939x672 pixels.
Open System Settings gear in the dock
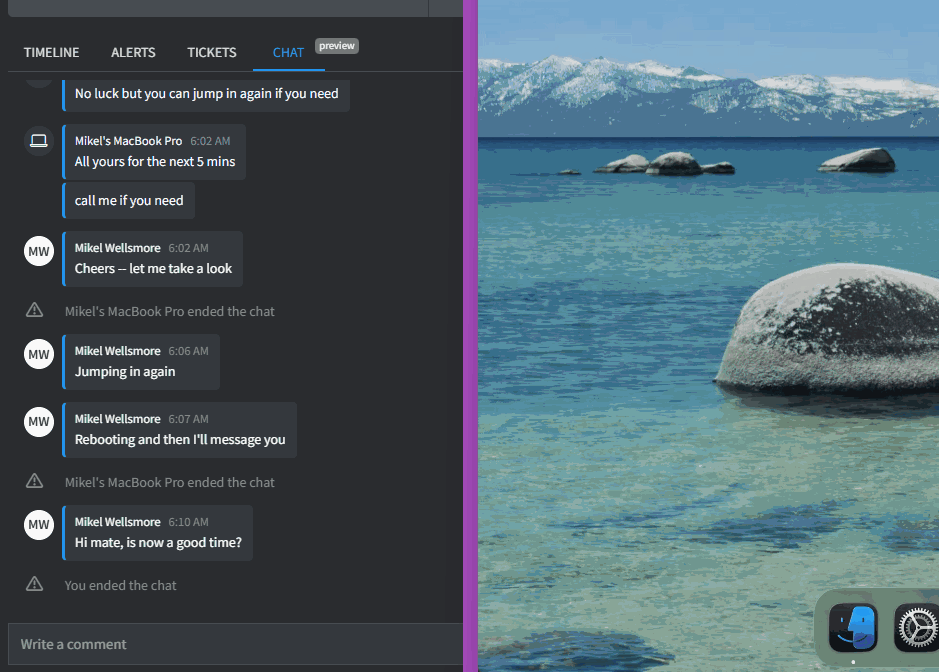tap(915, 628)
